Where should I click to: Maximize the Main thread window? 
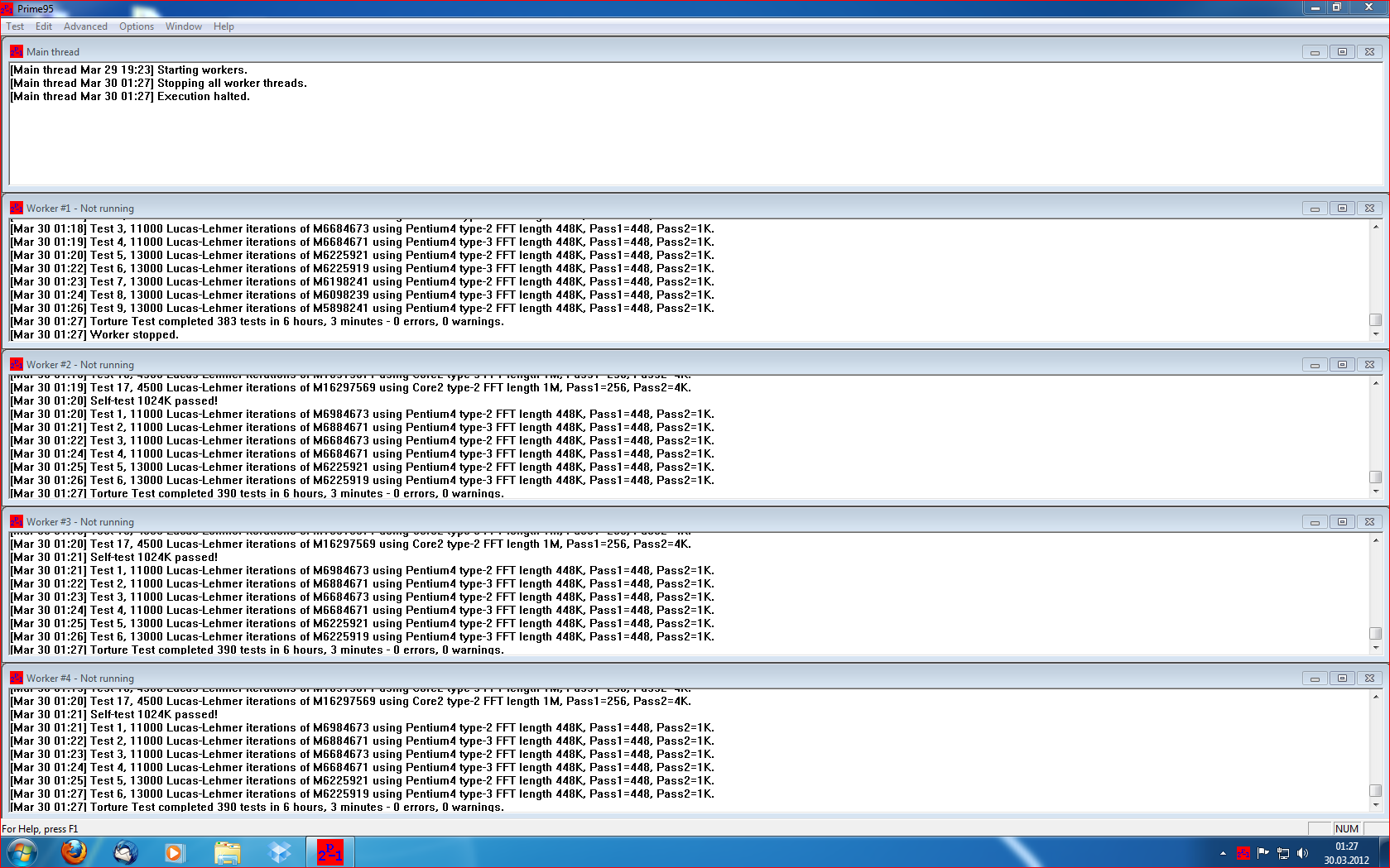(1342, 52)
